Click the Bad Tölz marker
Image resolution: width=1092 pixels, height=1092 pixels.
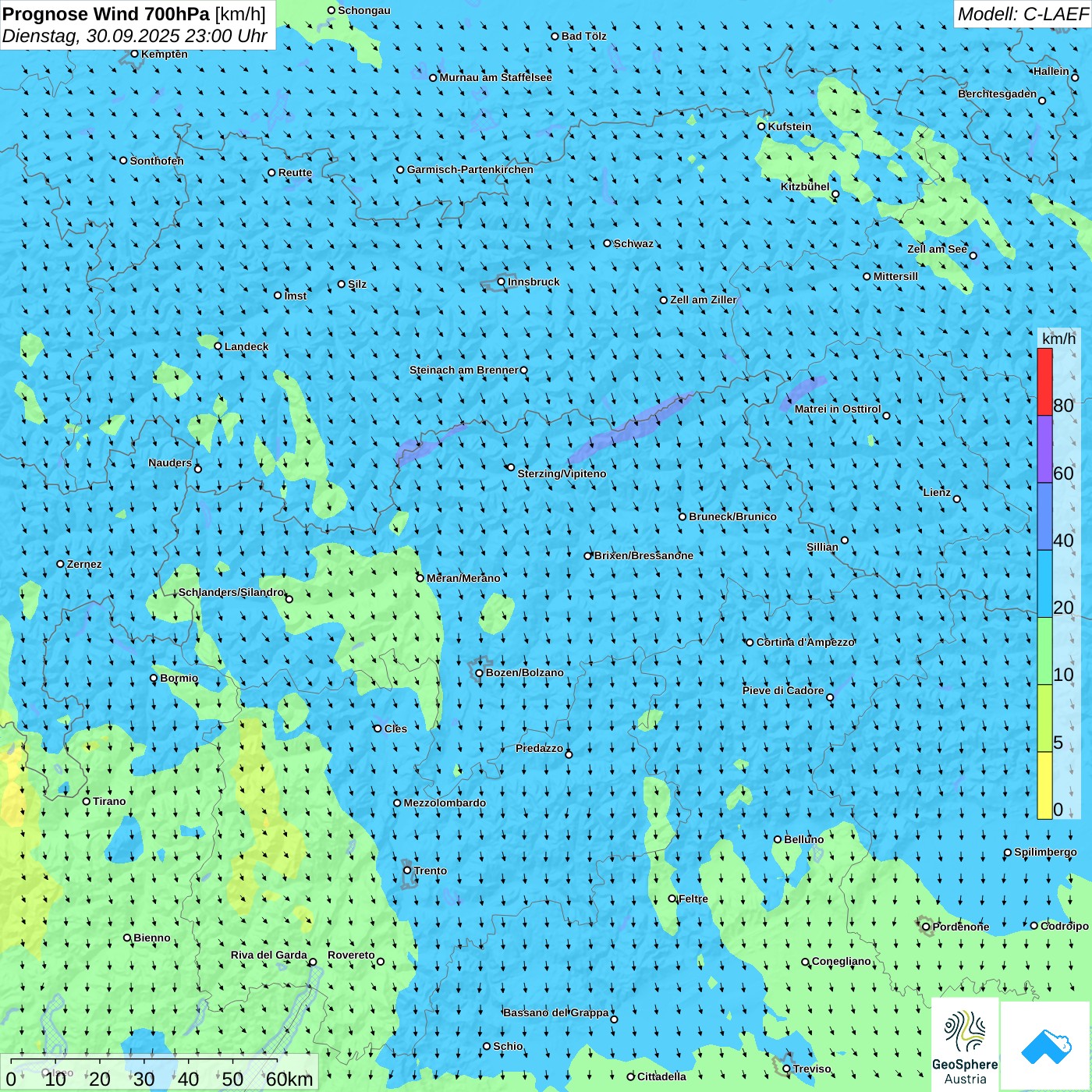pyautogui.click(x=555, y=36)
